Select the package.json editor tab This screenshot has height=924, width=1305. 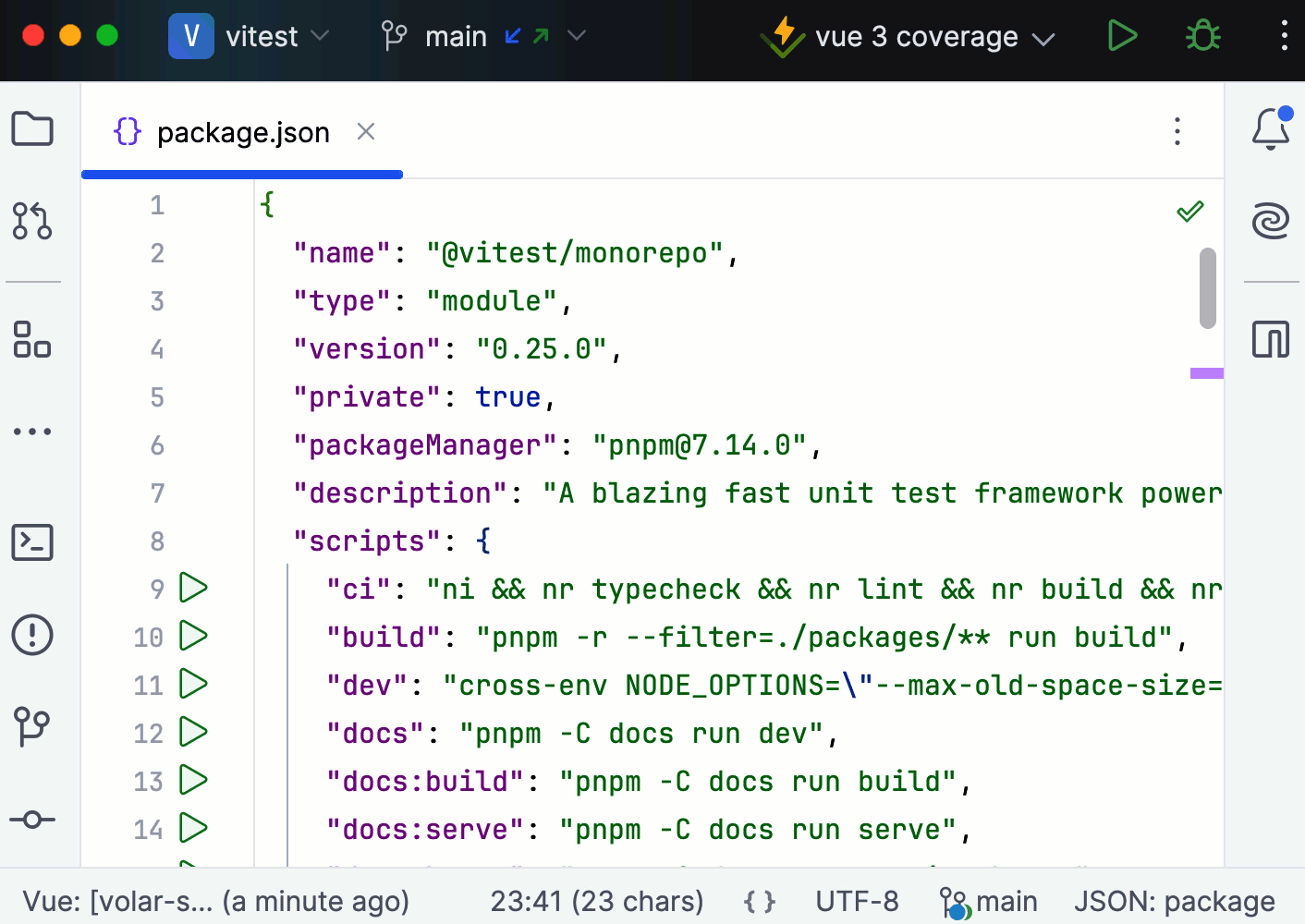(x=243, y=132)
